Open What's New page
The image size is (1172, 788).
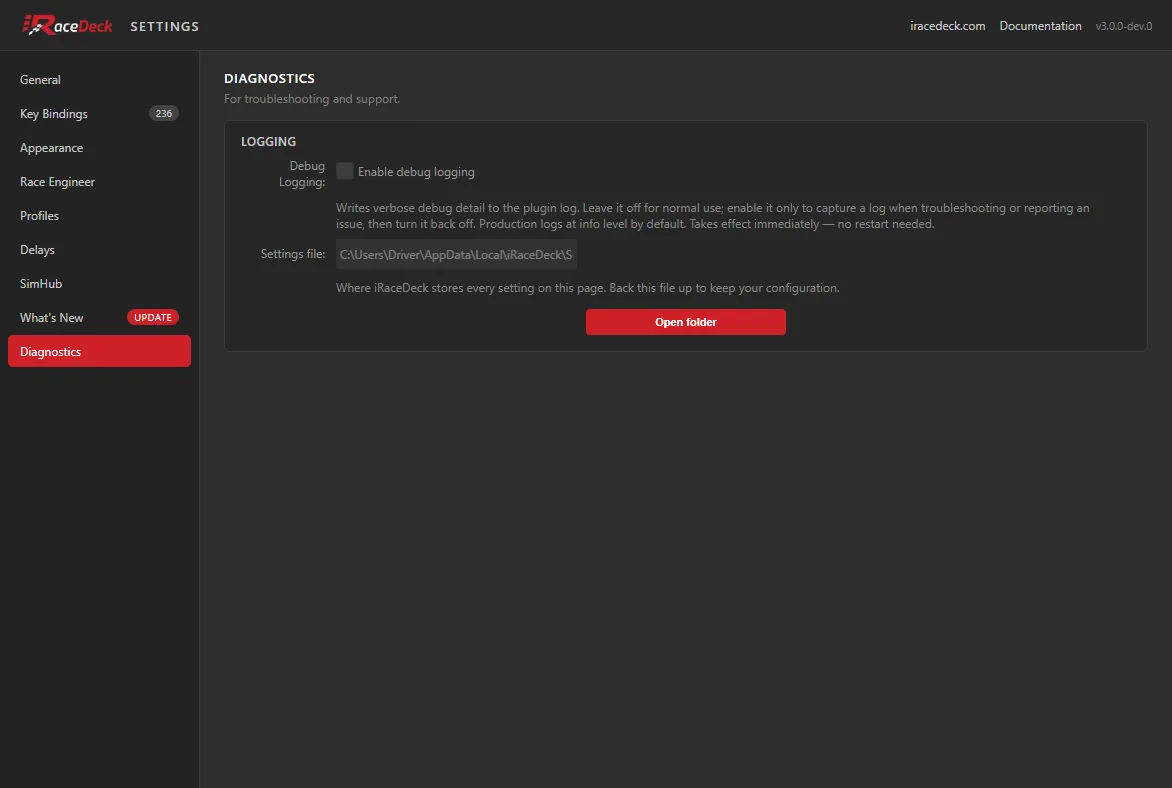pyautogui.click(x=99, y=318)
